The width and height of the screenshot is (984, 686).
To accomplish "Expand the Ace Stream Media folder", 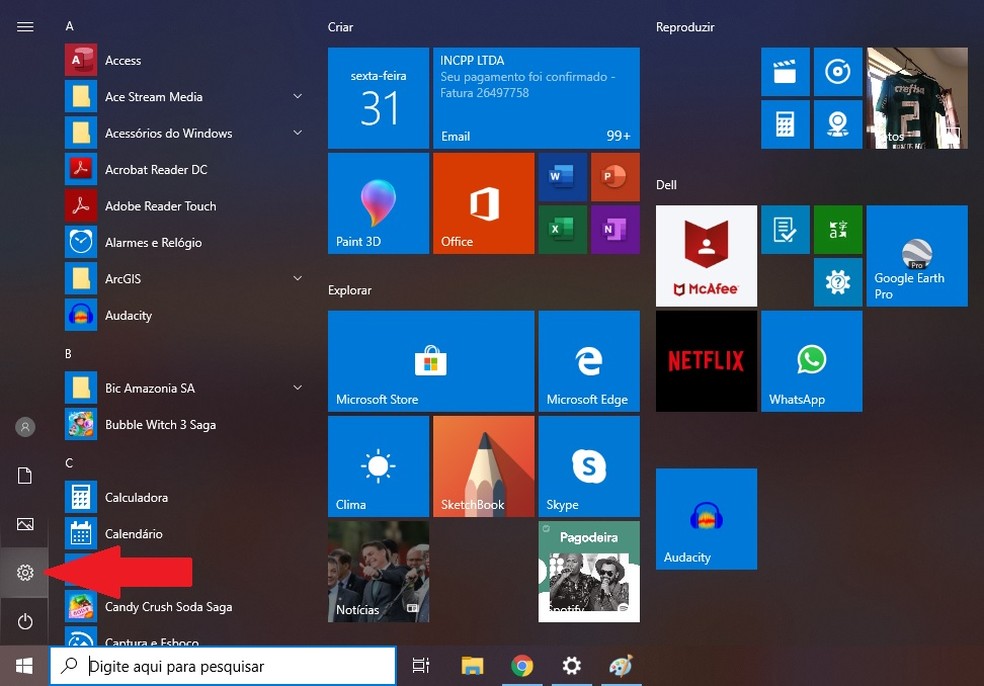I will point(297,97).
